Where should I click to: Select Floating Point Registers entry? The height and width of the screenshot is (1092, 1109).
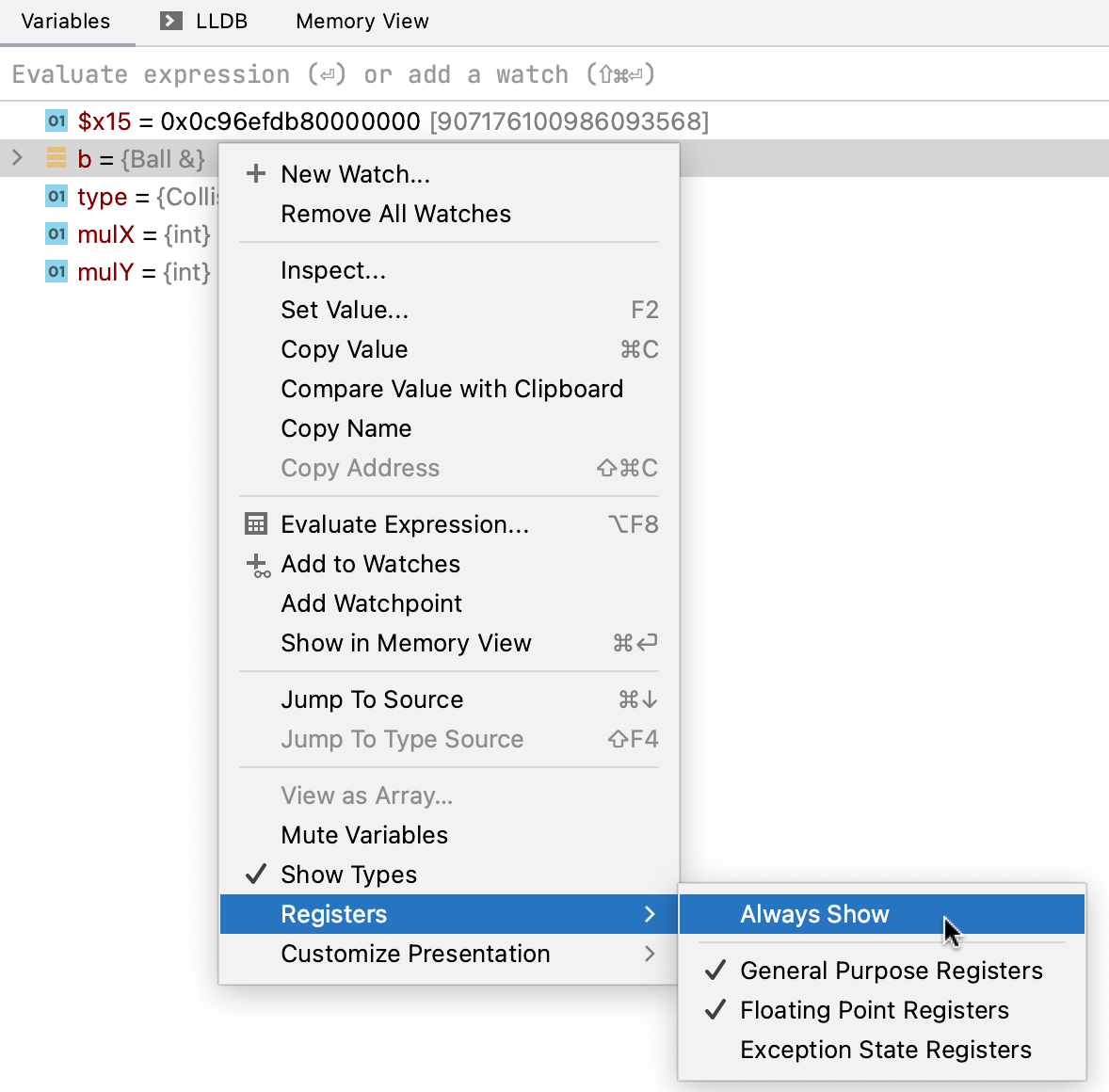[874, 1010]
